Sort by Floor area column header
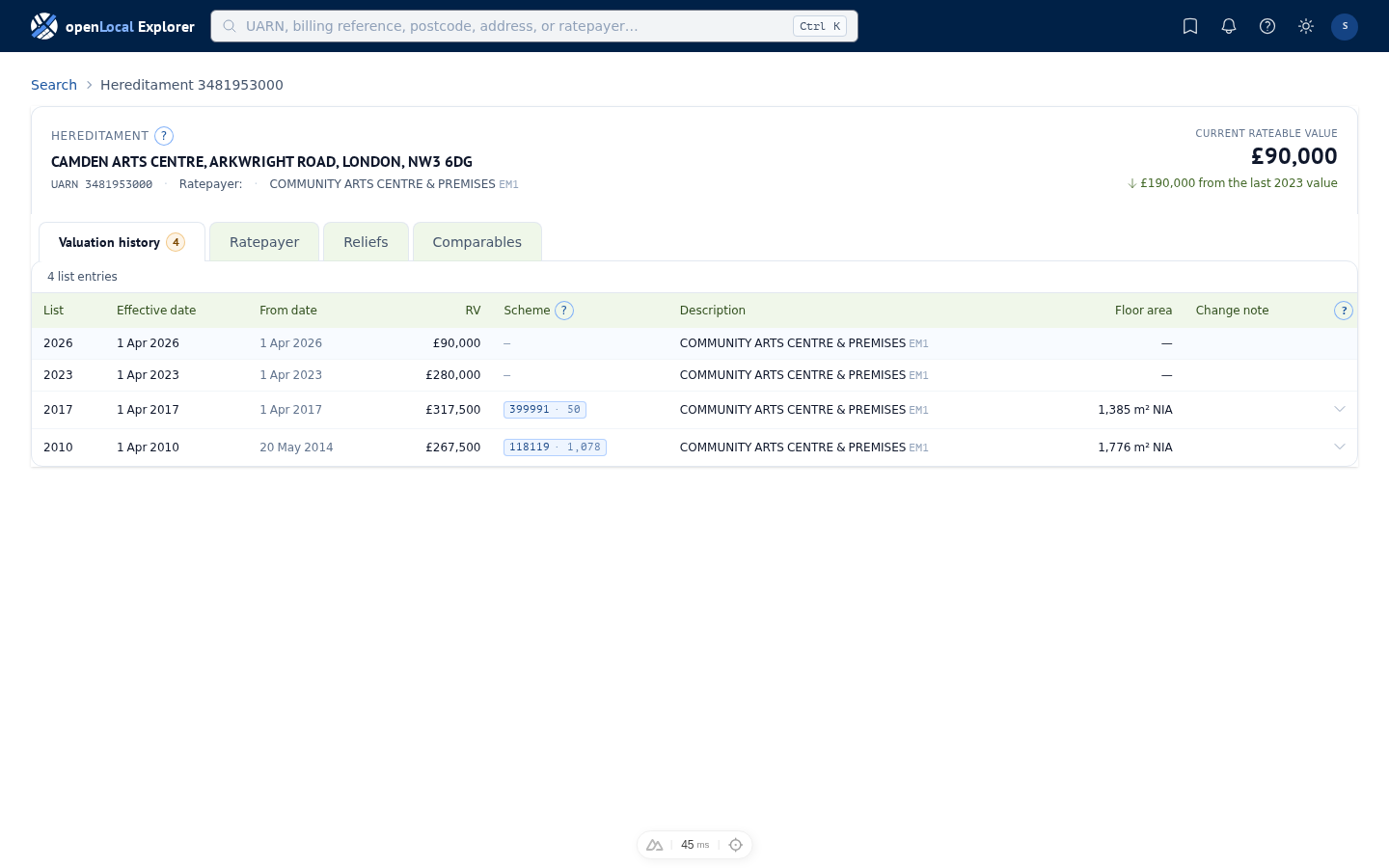This screenshot has width=1389, height=868. [1143, 311]
